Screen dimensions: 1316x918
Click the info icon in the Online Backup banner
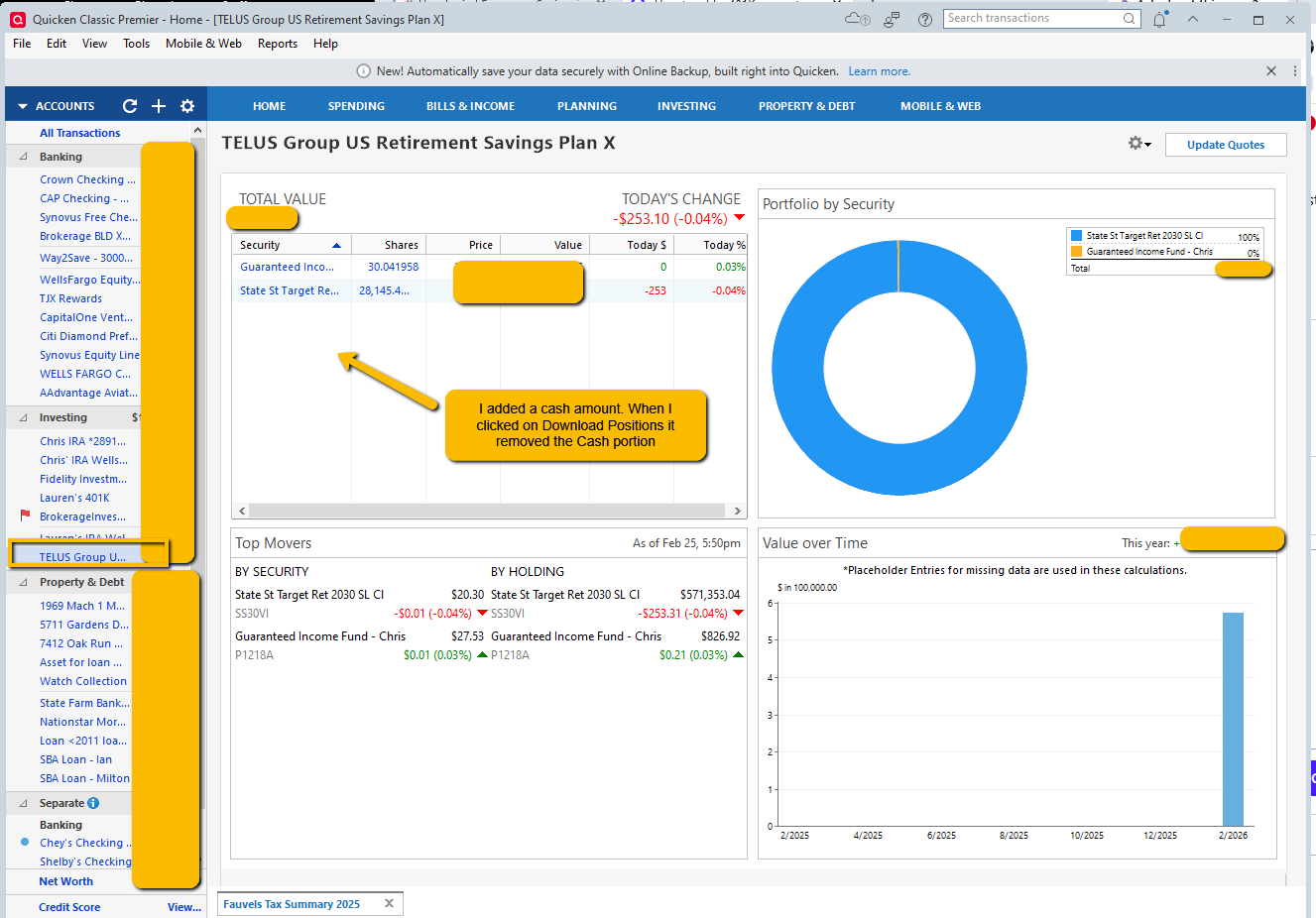363,71
